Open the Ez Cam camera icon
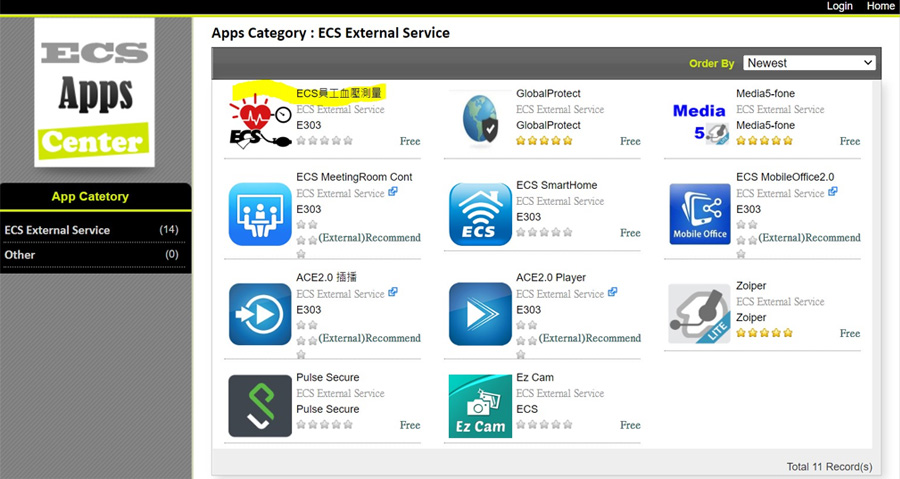The width and height of the screenshot is (900, 479). (480, 406)
